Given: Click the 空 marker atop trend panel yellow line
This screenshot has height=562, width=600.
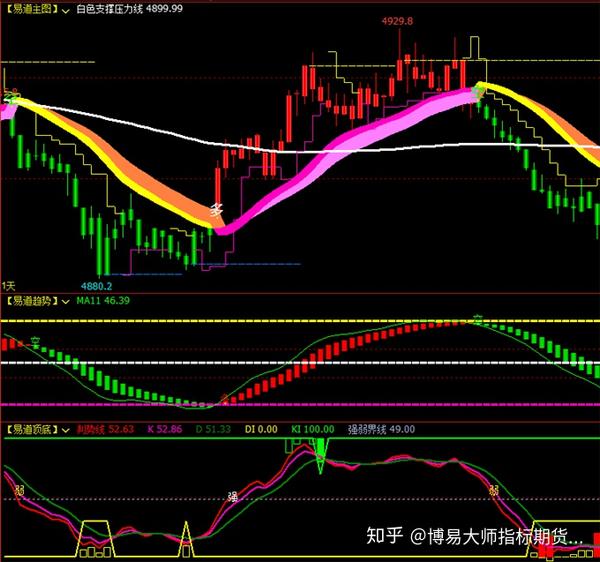Looking at the screenshot, I should tap(478, 318).
